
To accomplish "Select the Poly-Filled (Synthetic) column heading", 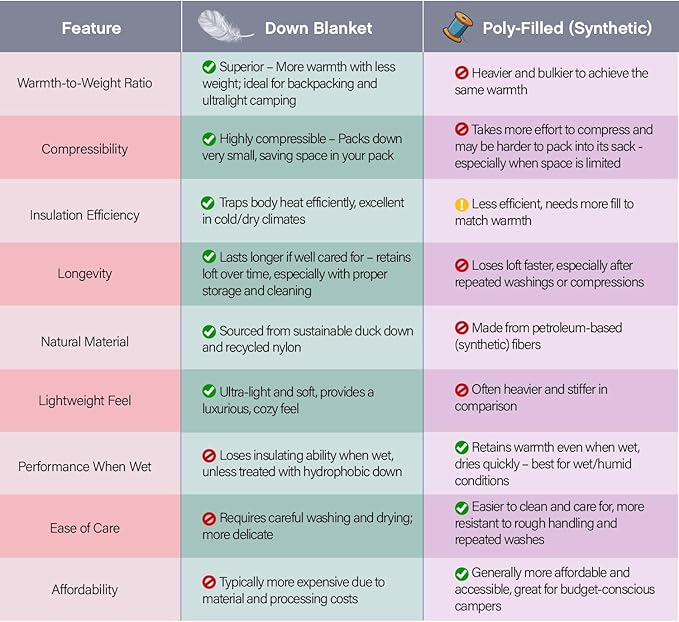I will coord(567,28).
